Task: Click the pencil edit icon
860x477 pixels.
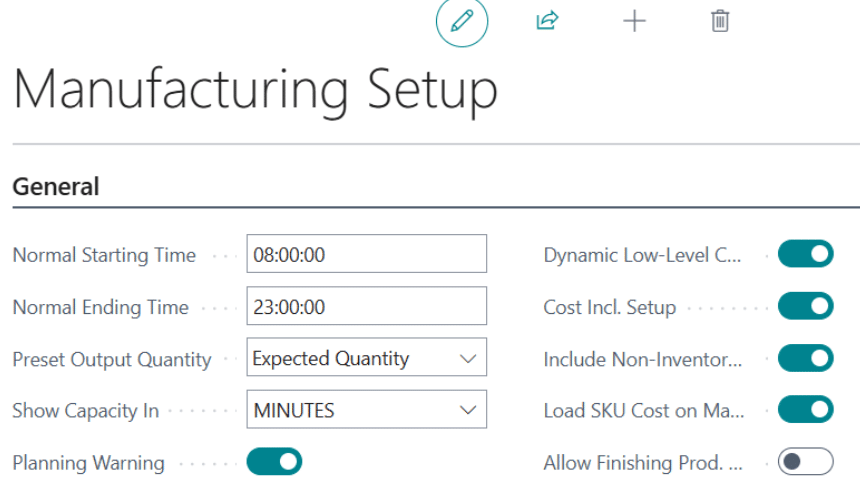Action: coord(462,21)
